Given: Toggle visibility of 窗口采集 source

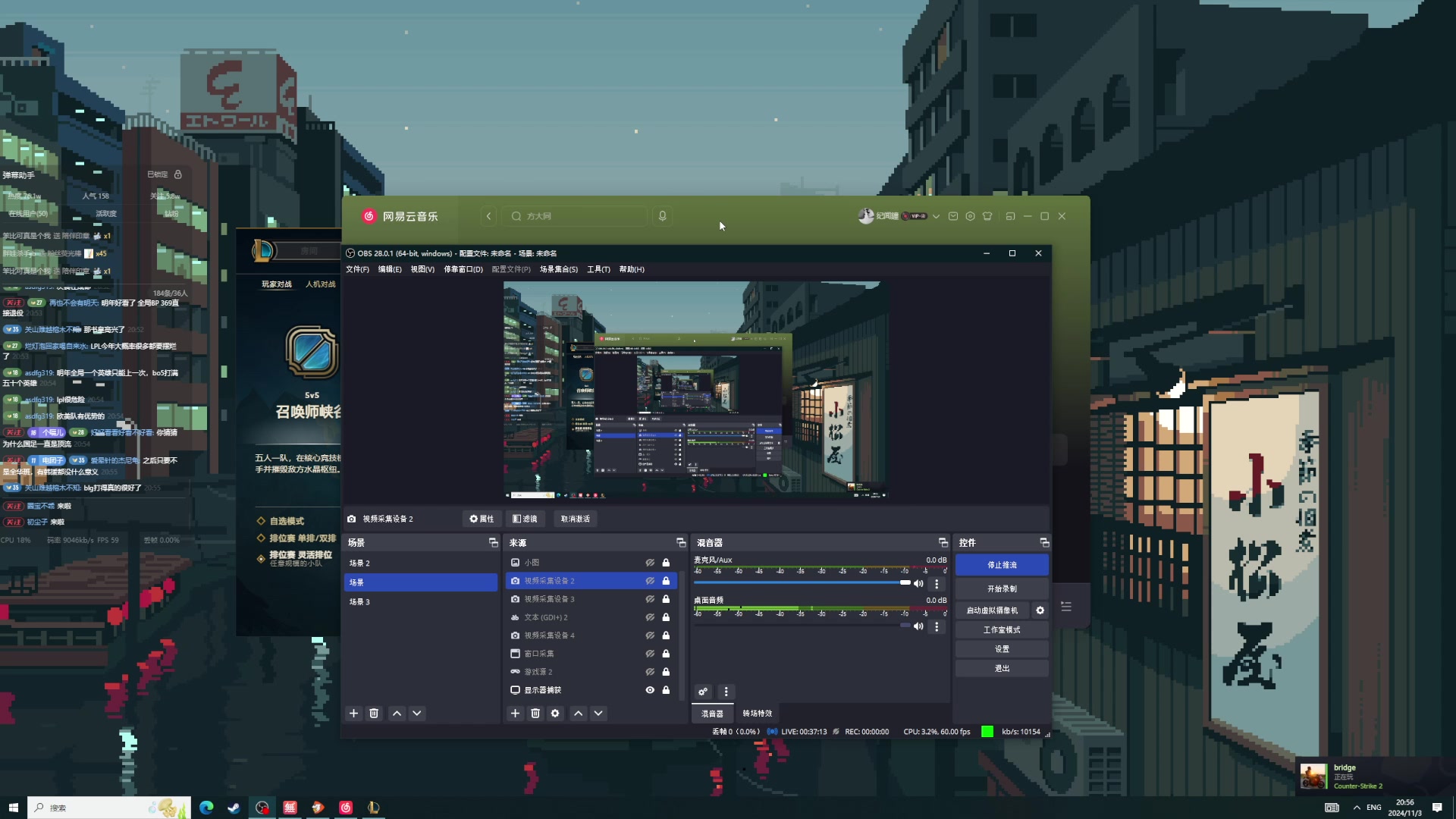Looking at the screenshot, I should click(x=650, y=654).
